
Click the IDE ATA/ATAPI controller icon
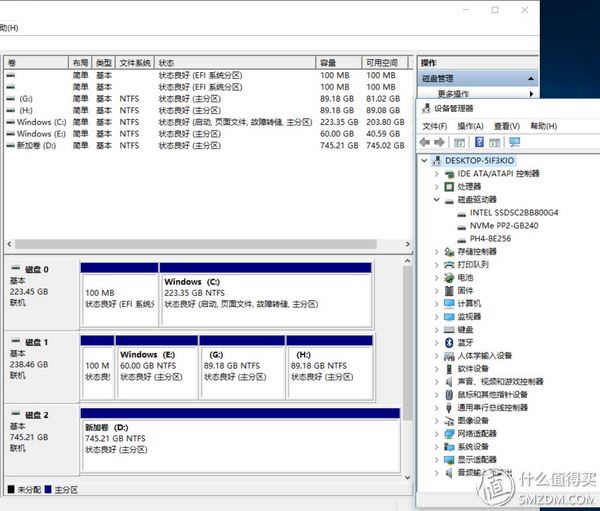coord(449,174)
